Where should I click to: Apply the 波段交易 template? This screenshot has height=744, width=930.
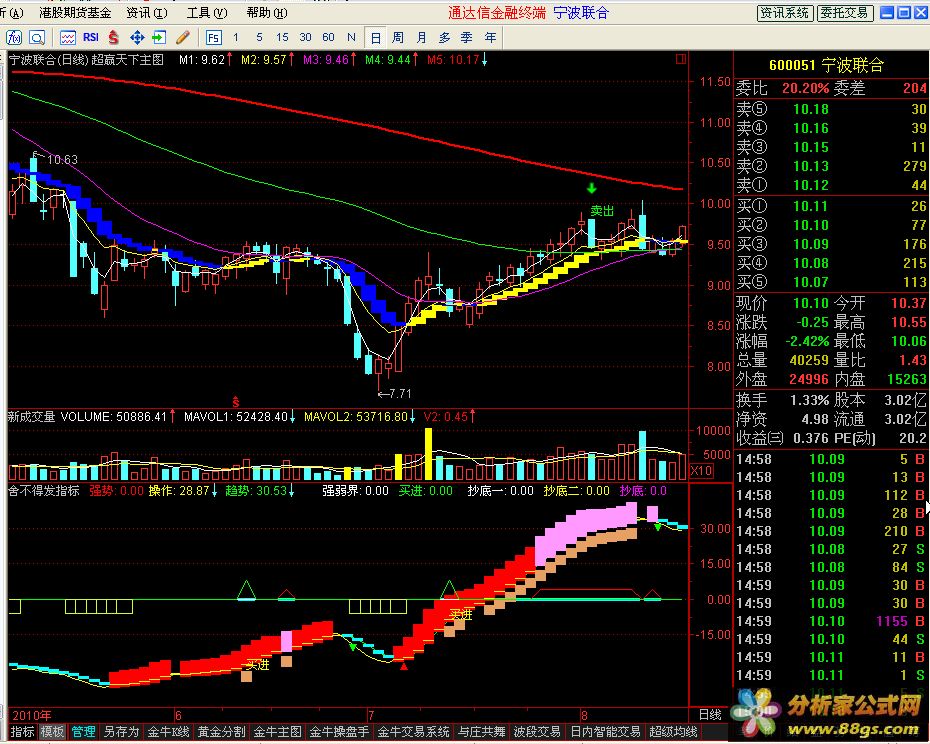537,732
